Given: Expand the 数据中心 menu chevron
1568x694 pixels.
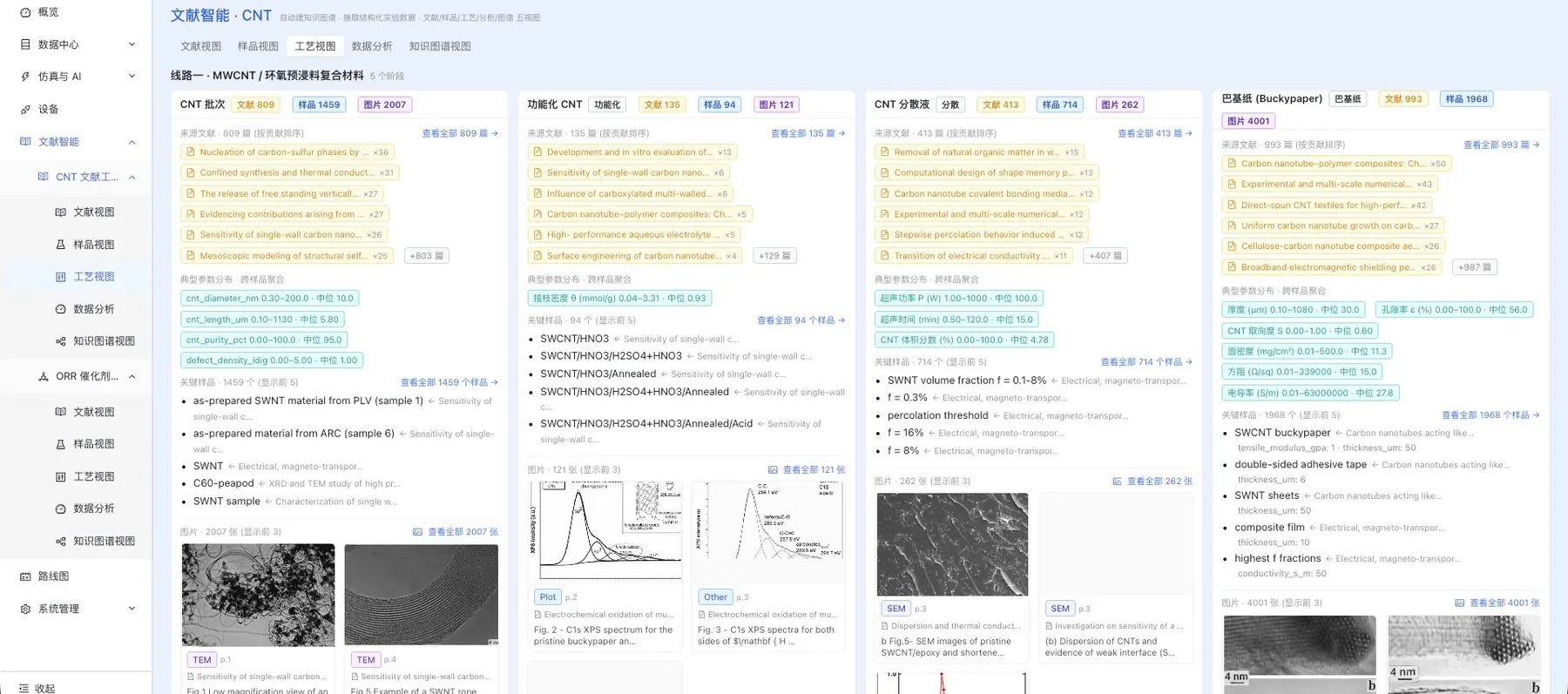Looking at the screenshot, I should [132, 44].
